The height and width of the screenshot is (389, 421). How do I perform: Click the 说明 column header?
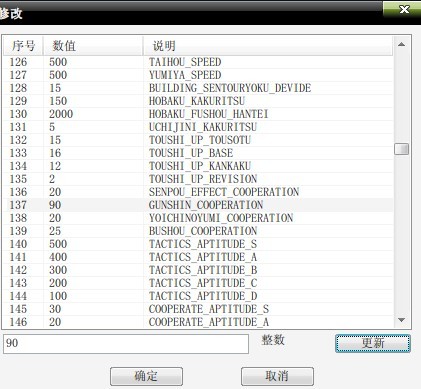[268, 46]
